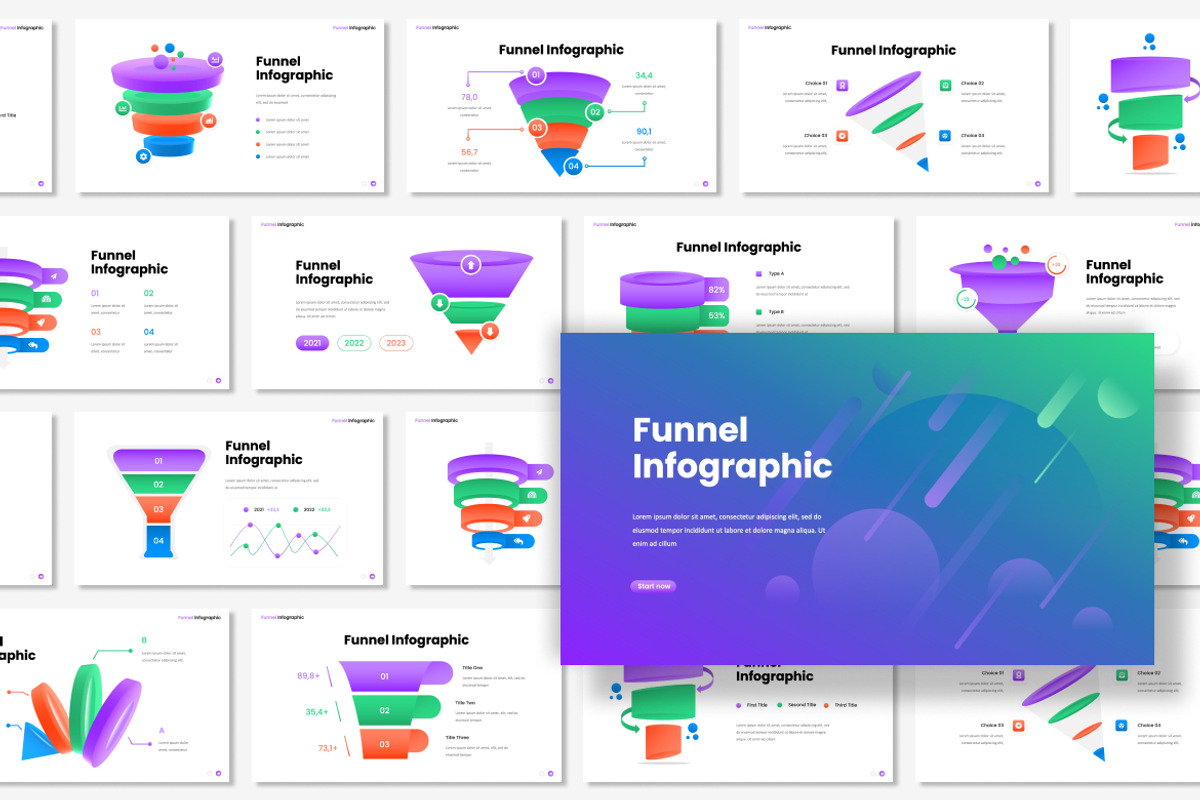Click the line chart beside the 01–04 funnel

[285, 542]
